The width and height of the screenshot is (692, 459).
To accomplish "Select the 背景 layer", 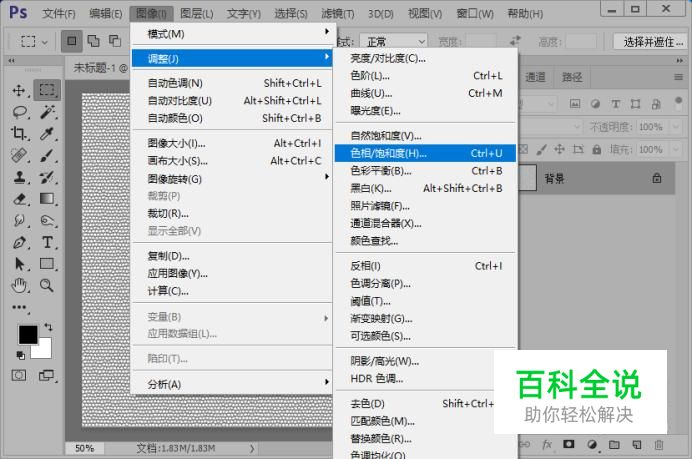I will 597,178.
